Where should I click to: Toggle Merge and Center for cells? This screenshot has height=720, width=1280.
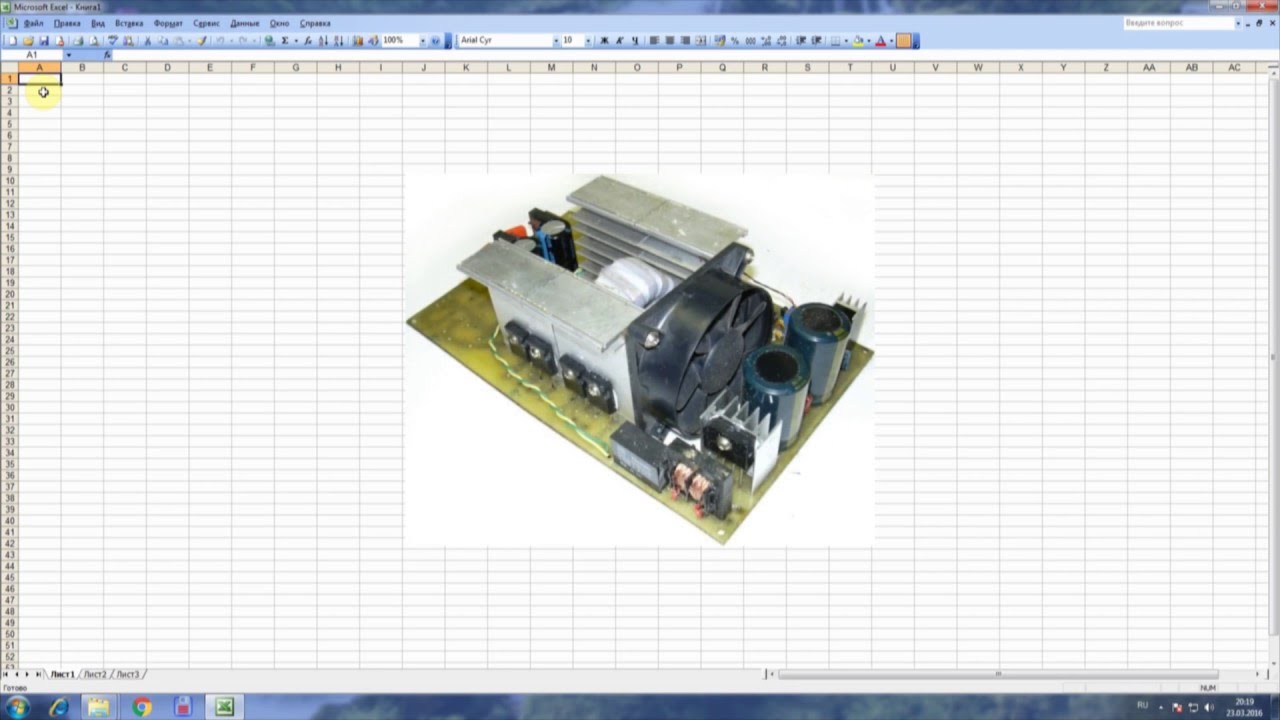point(700,41)
